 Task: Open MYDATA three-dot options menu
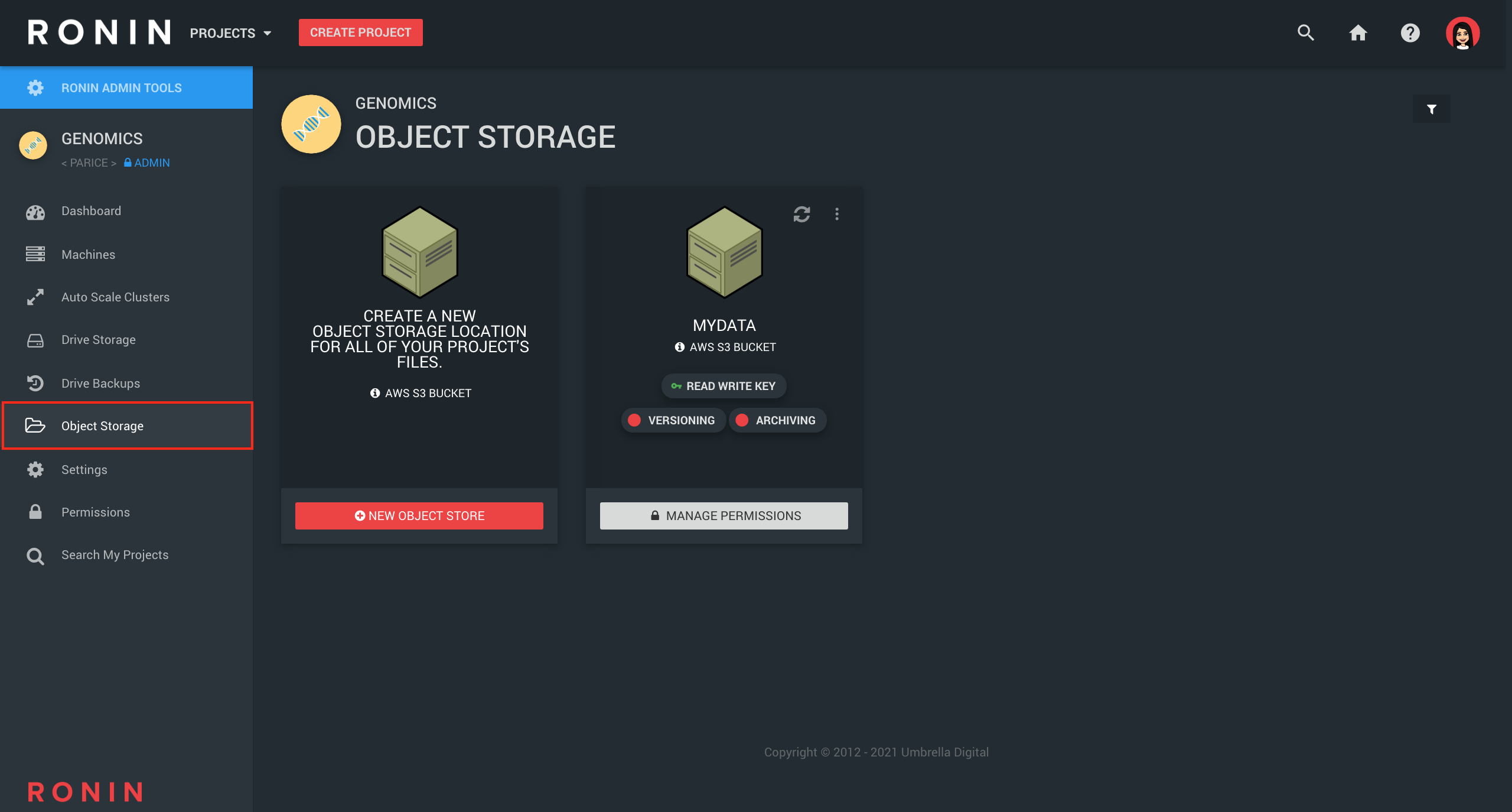(x=837, y=214)
